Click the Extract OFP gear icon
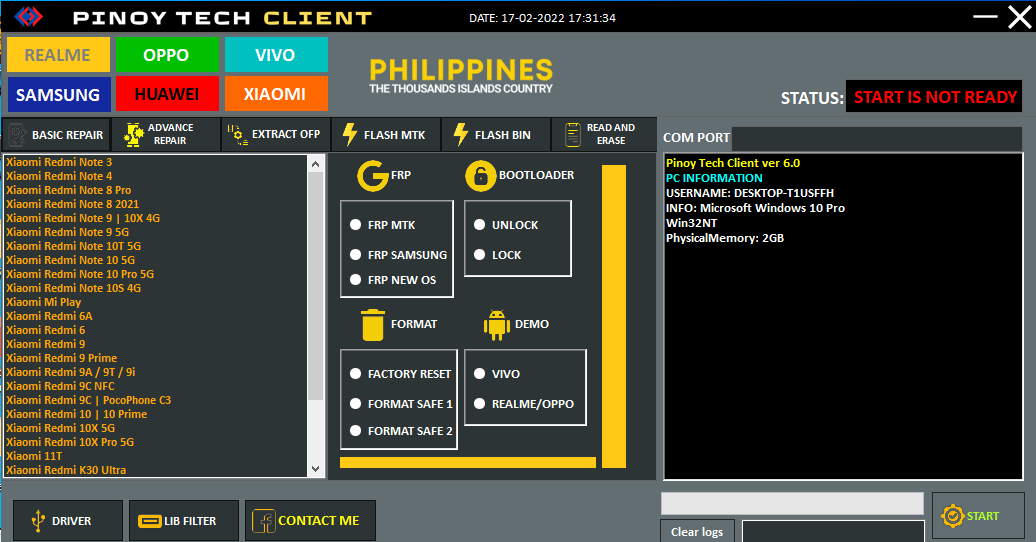 pos(238,134)
